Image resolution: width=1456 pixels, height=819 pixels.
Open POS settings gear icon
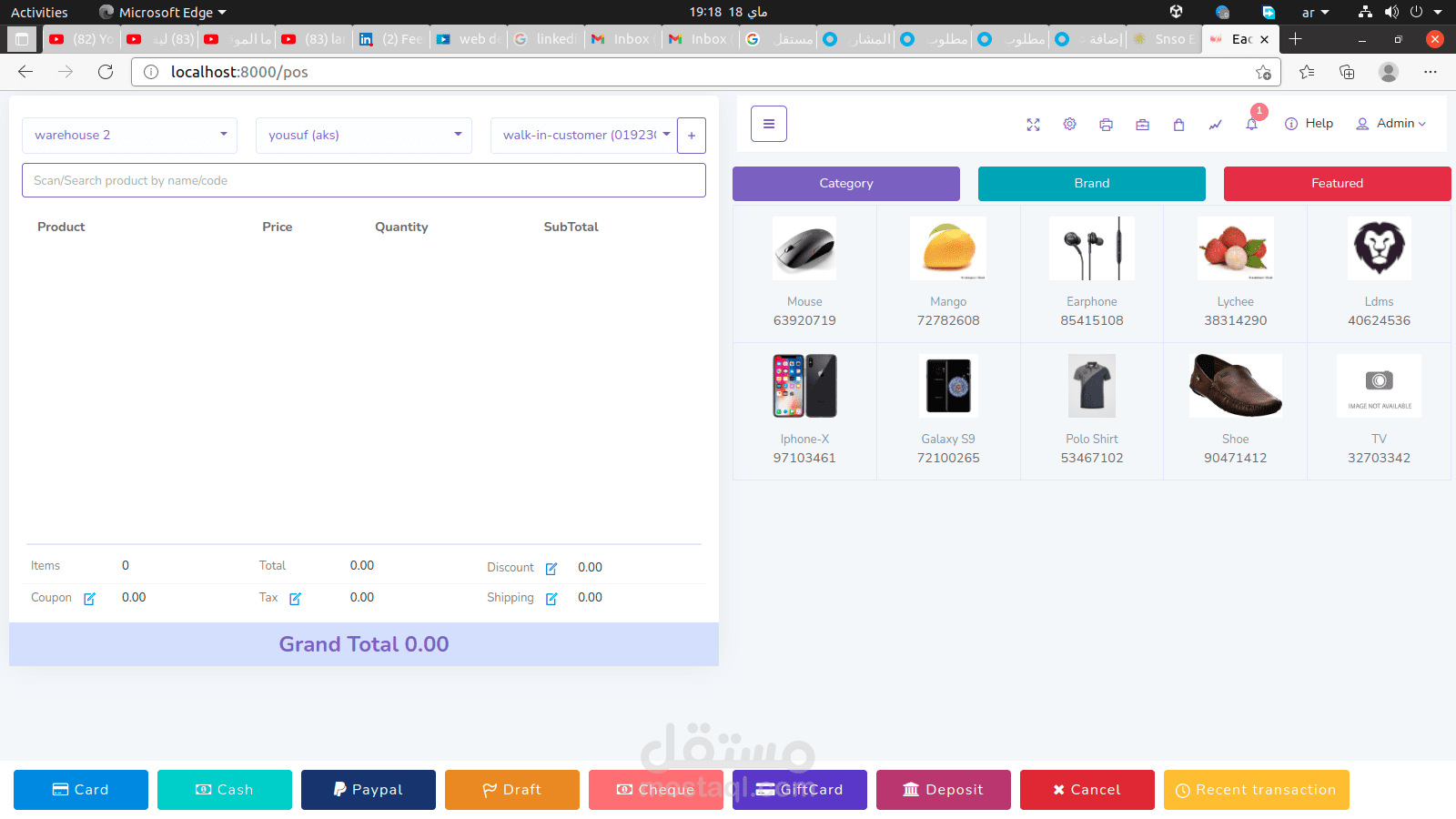pos(1069,125)
